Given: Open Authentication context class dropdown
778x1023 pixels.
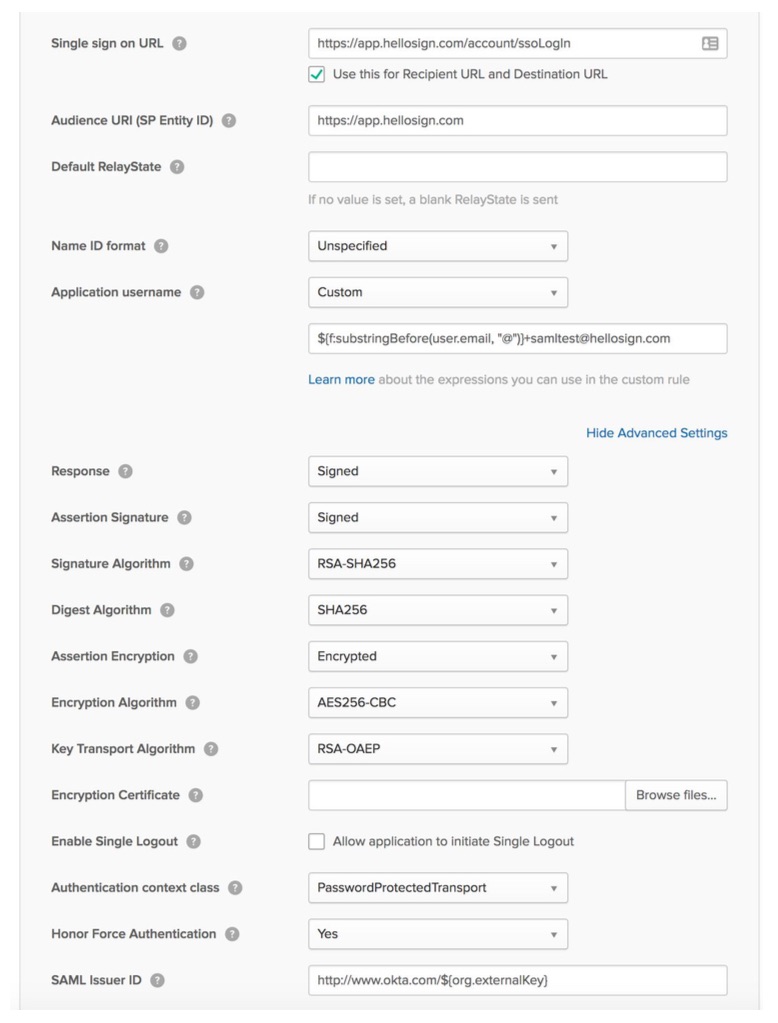Looking at the screenshot, I should click(x=437, y=888).
